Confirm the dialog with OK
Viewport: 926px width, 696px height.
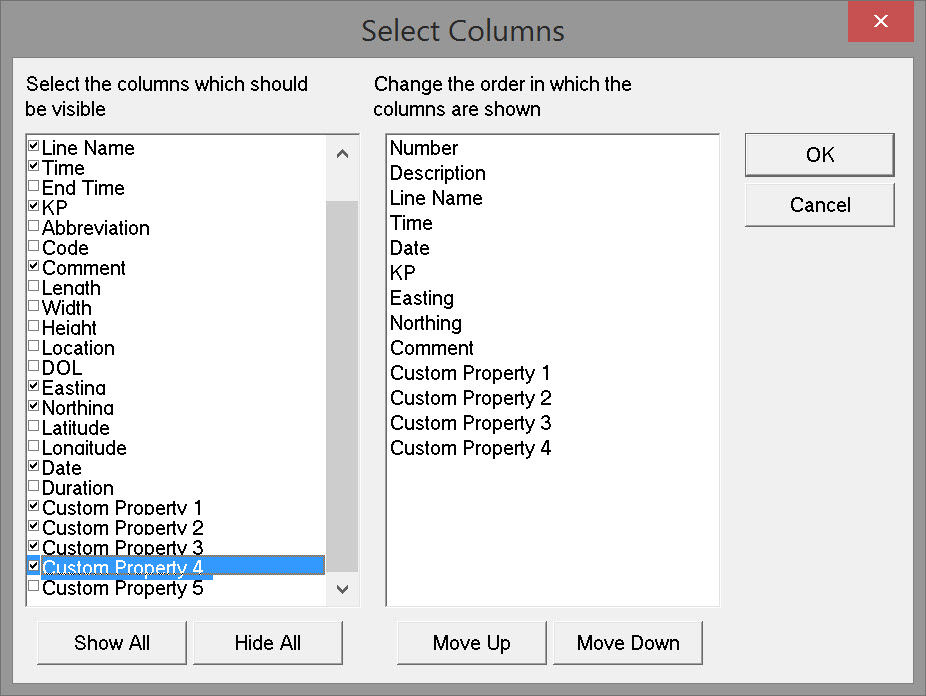(x=819, y=155)
